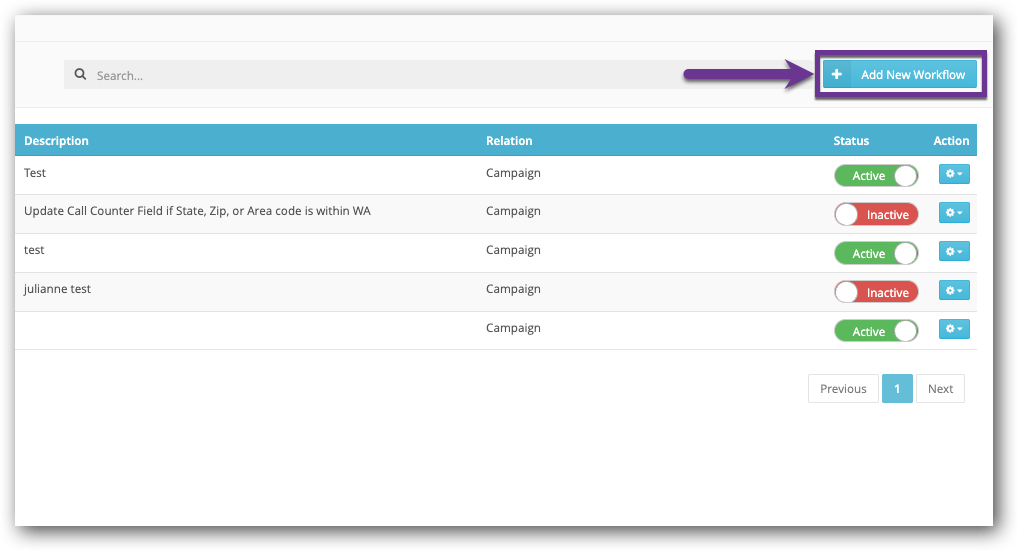The image size is (1018, 551).
Task: Open gear action menu for blank description row
Action: [x=954, y=329]
